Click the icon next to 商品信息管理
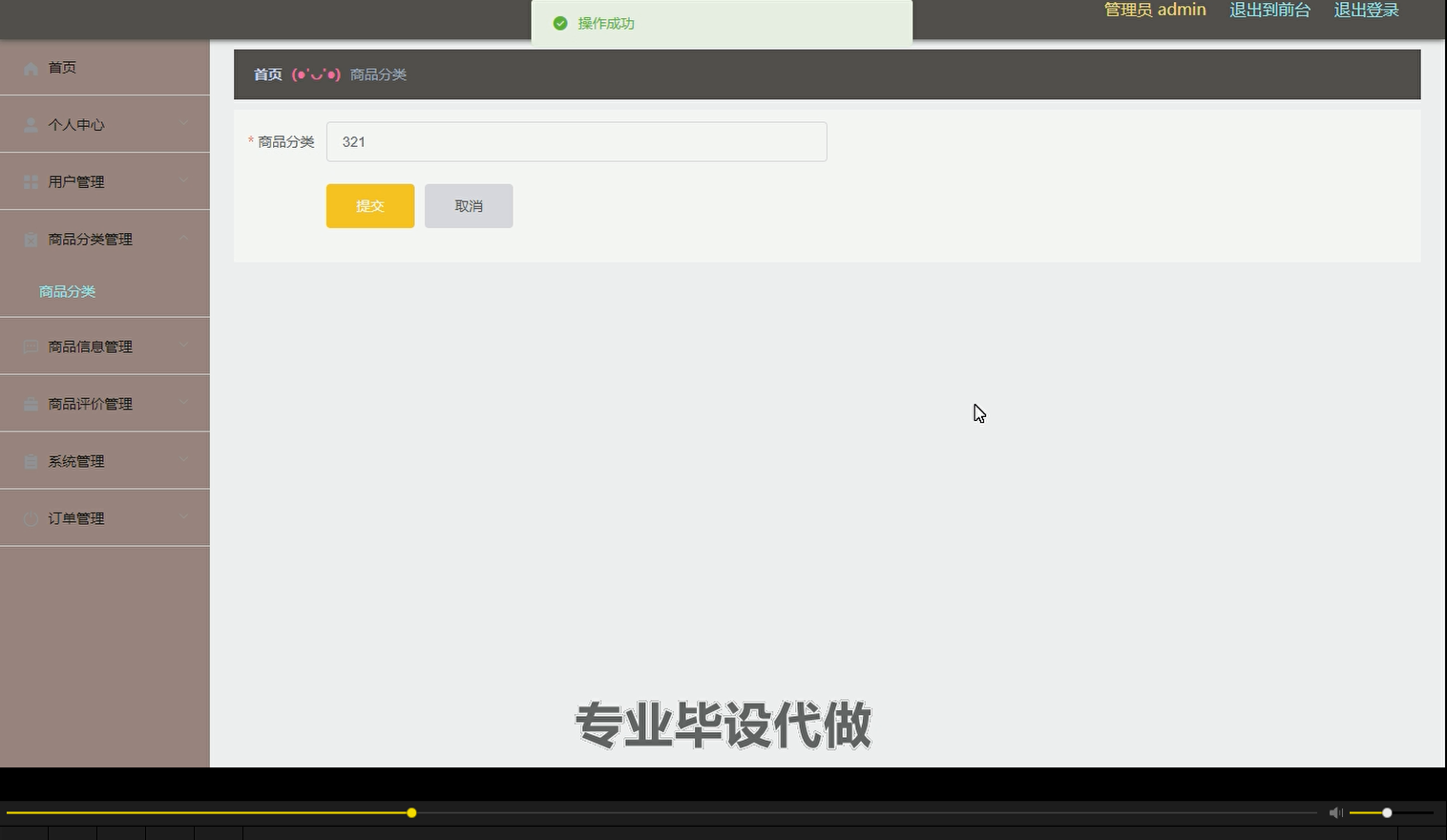 [x=30, y=346]
